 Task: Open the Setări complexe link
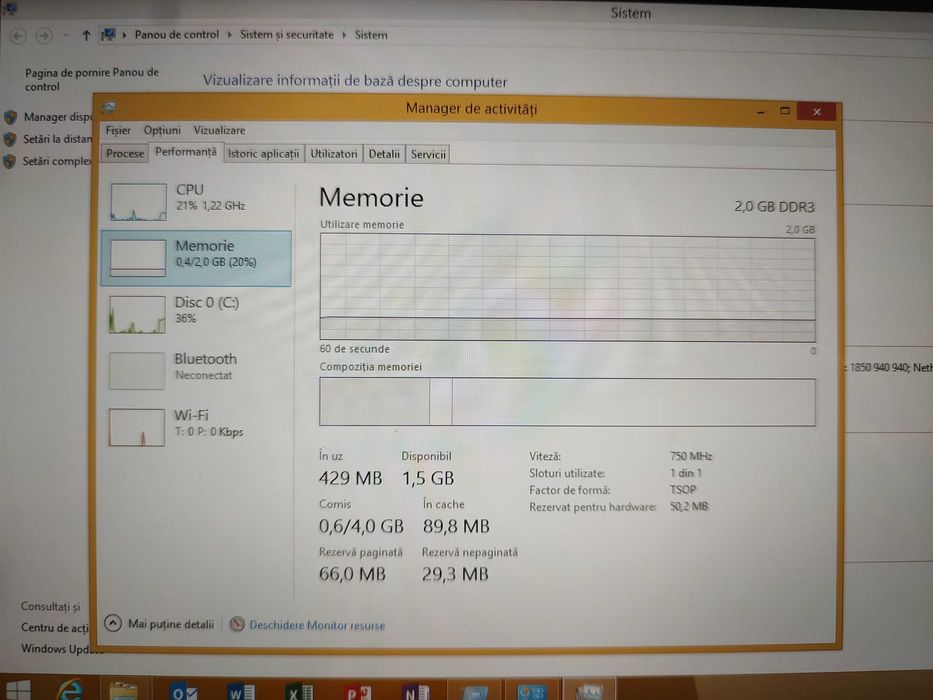click(x=57, y=161)
